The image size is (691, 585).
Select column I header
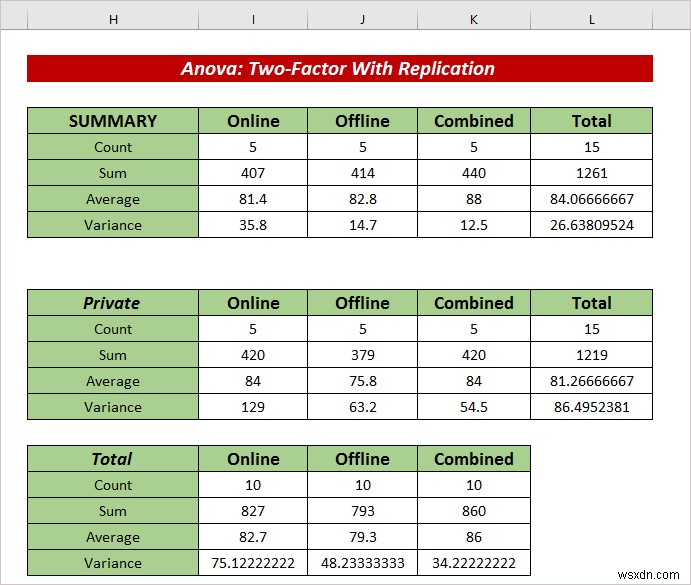click(253, 20)
